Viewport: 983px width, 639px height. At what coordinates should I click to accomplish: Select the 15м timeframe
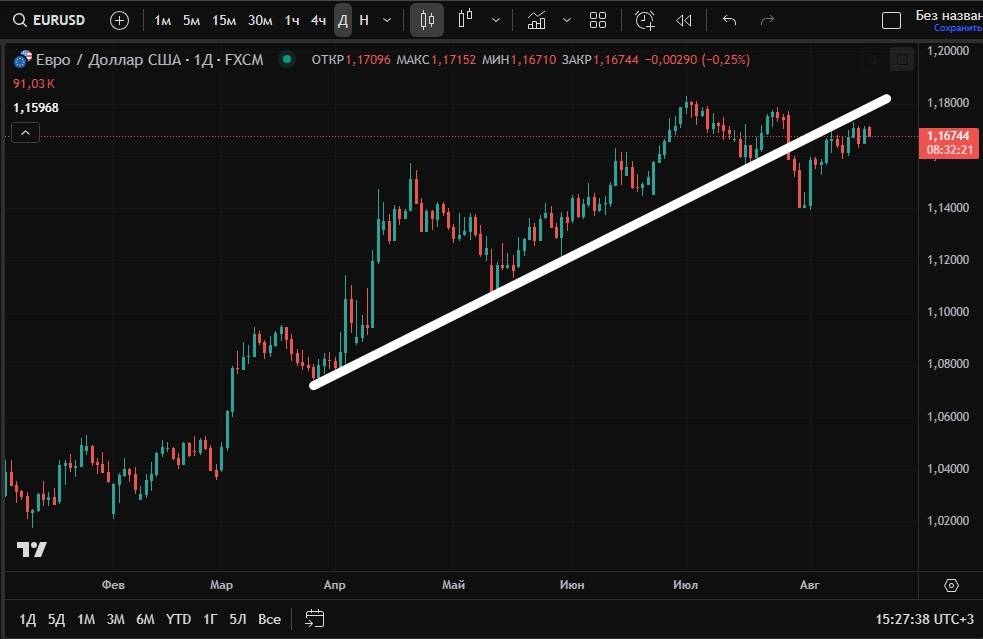pos(224,20)
